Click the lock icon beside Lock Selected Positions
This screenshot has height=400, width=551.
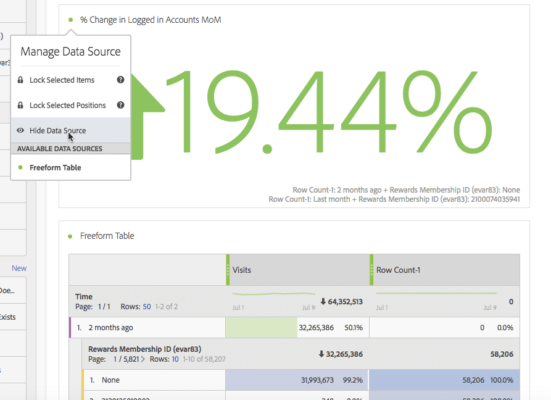[20, 105]
